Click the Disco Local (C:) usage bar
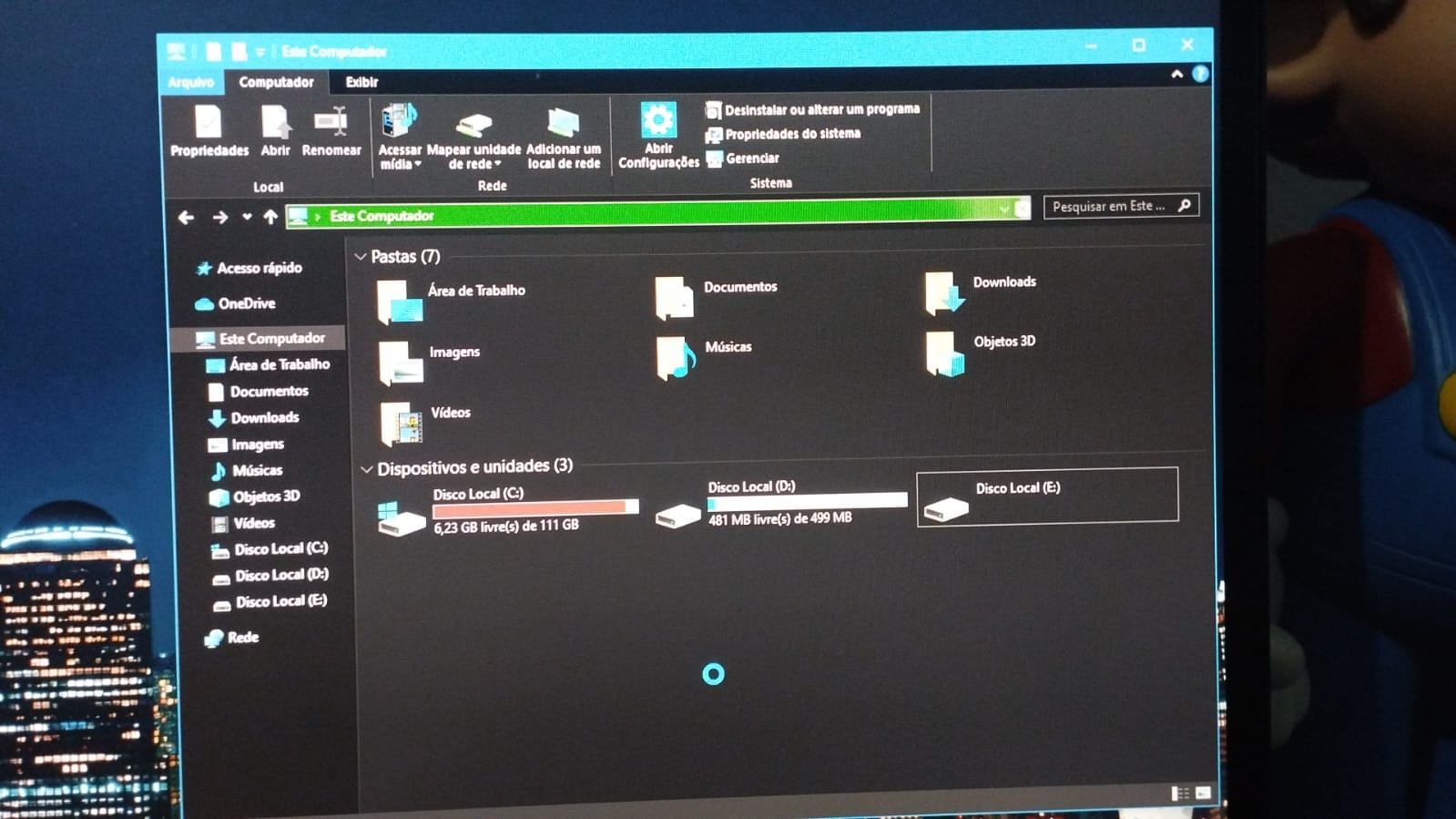 pos(536,507)
